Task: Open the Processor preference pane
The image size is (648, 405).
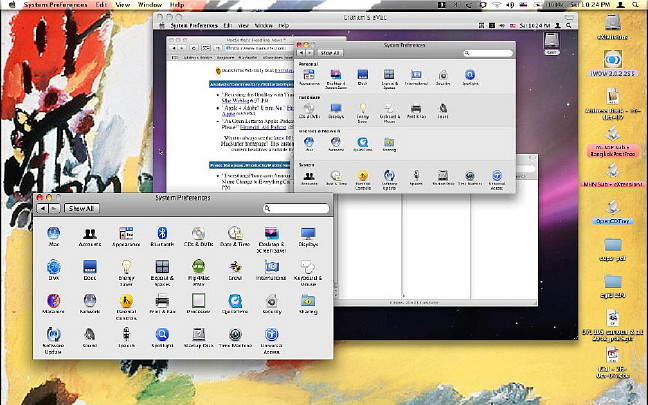Action: tap(198, 304)
